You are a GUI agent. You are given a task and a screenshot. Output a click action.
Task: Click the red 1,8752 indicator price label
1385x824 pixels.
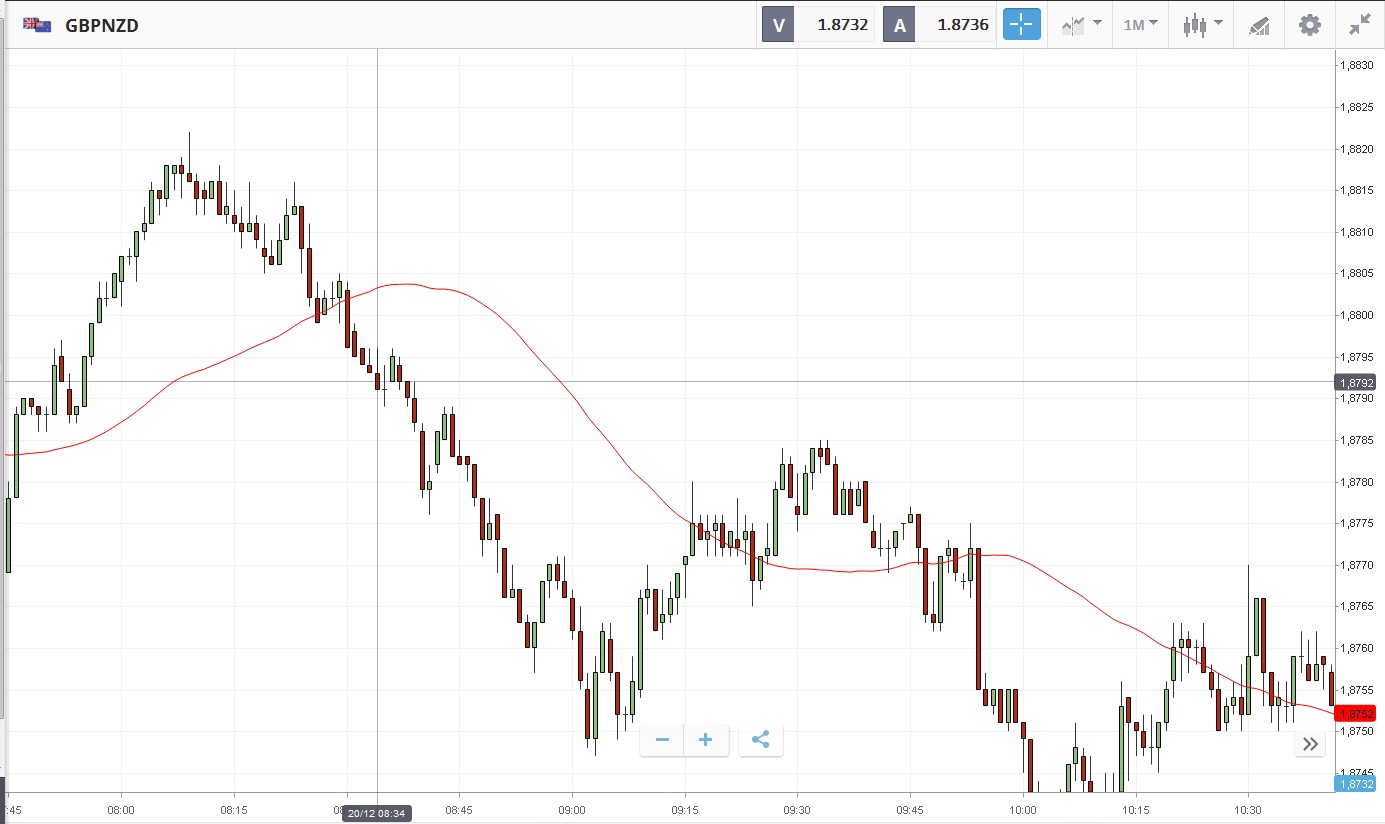coord(1355,714)
